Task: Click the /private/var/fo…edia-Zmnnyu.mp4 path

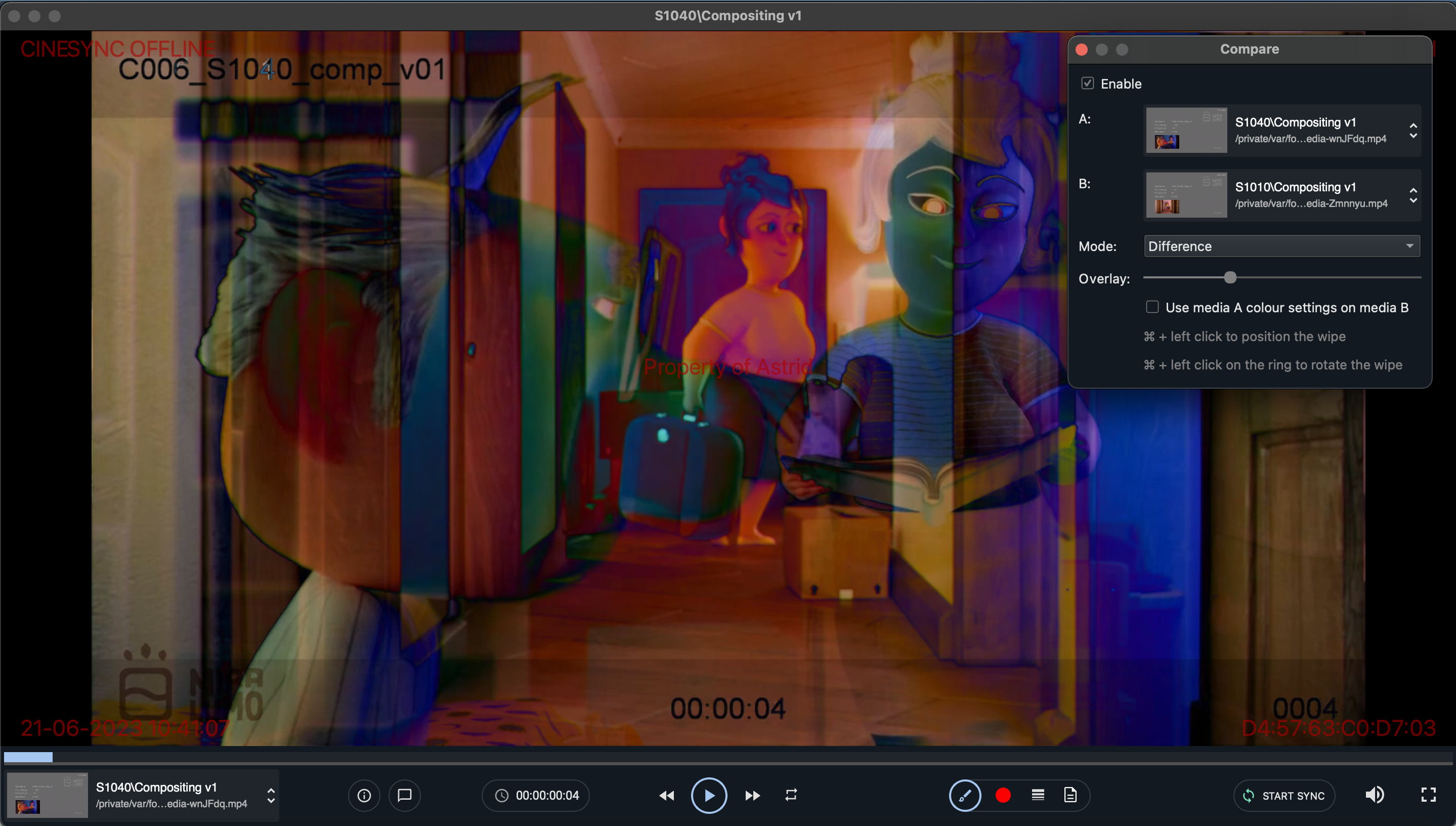Action: (1311, 203)
